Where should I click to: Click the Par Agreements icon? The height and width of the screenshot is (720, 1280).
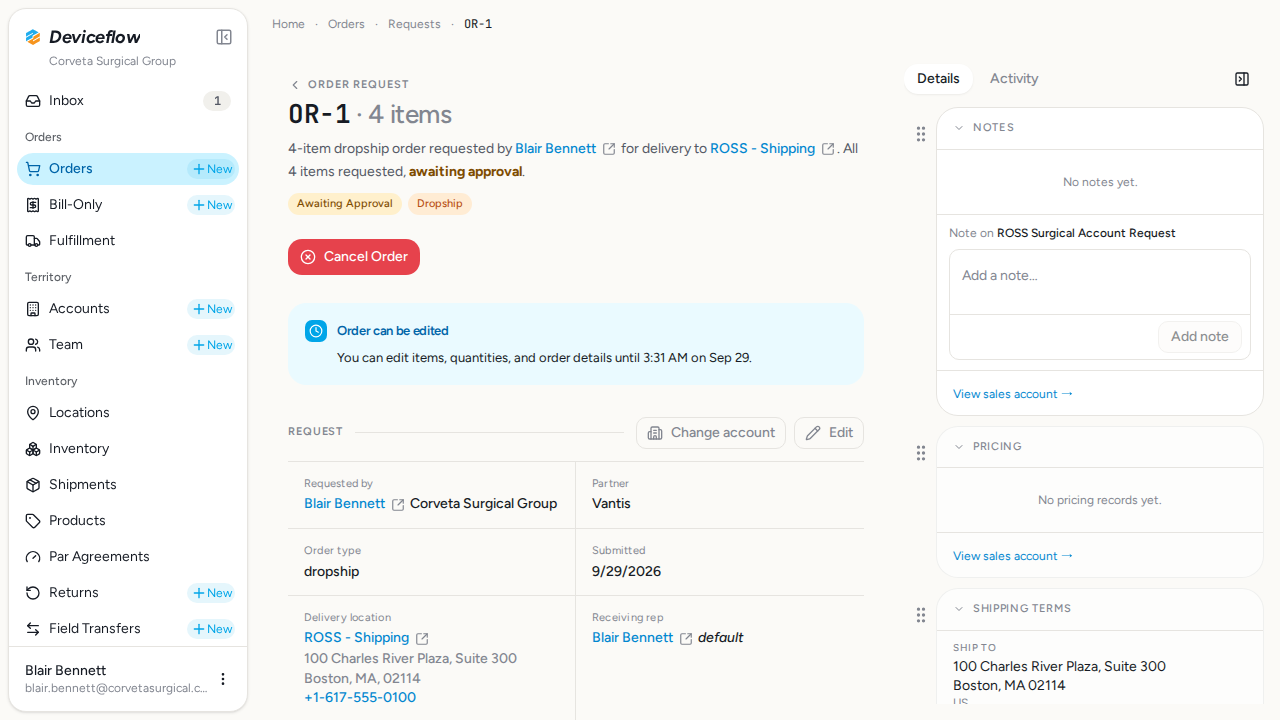pyautogui.click(x=33, y=557)
